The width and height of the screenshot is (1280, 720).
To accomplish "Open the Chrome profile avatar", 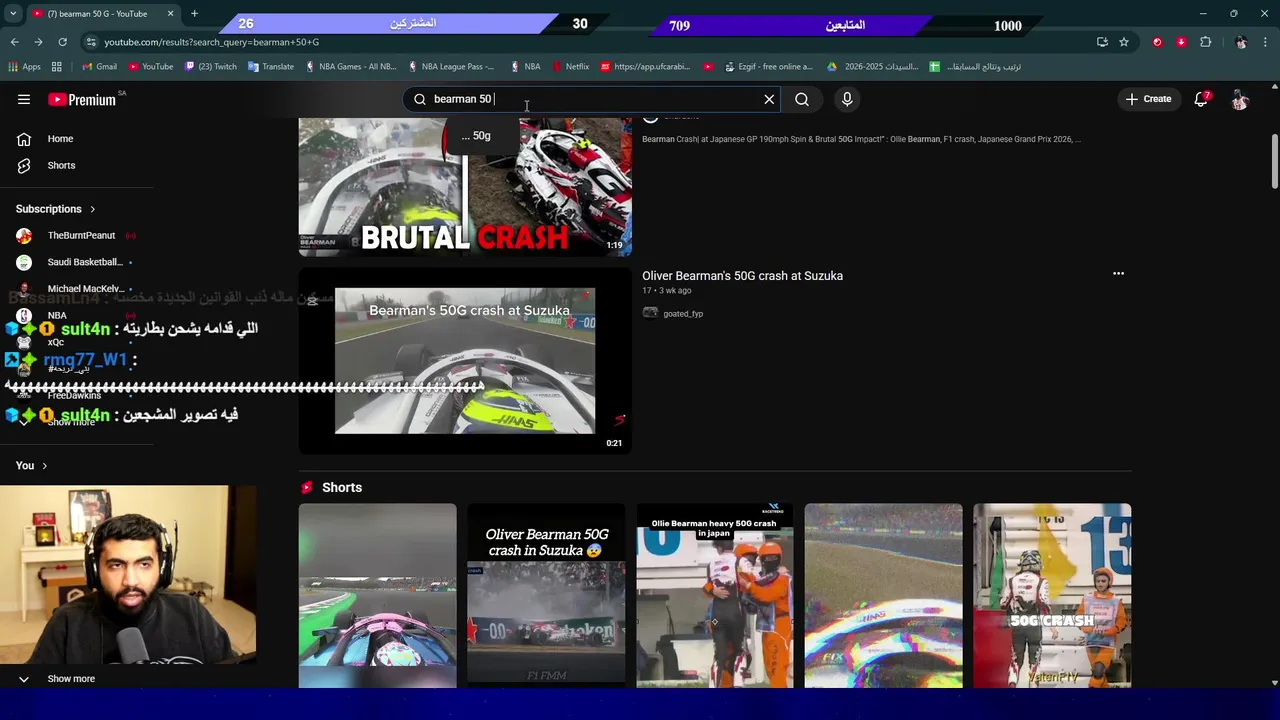I will (x=1241, y=42).
